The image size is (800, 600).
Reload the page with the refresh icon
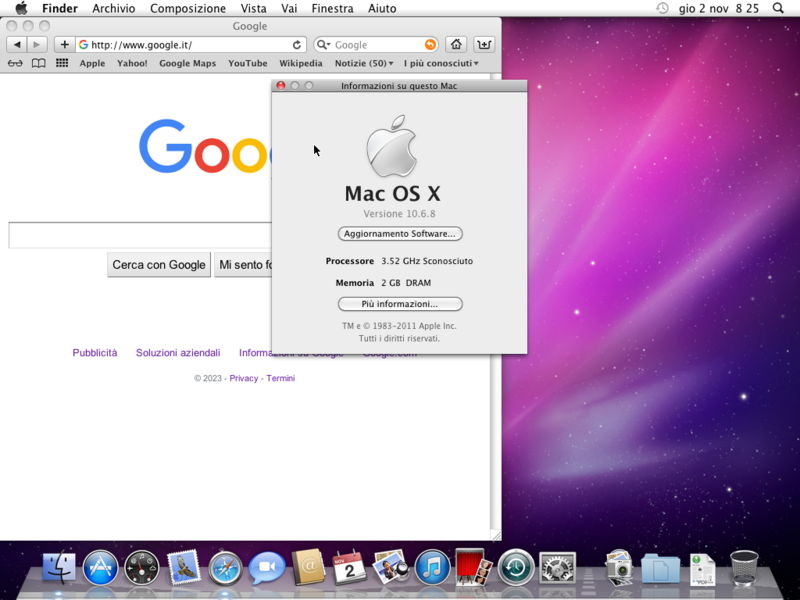[x=296, y=45]
